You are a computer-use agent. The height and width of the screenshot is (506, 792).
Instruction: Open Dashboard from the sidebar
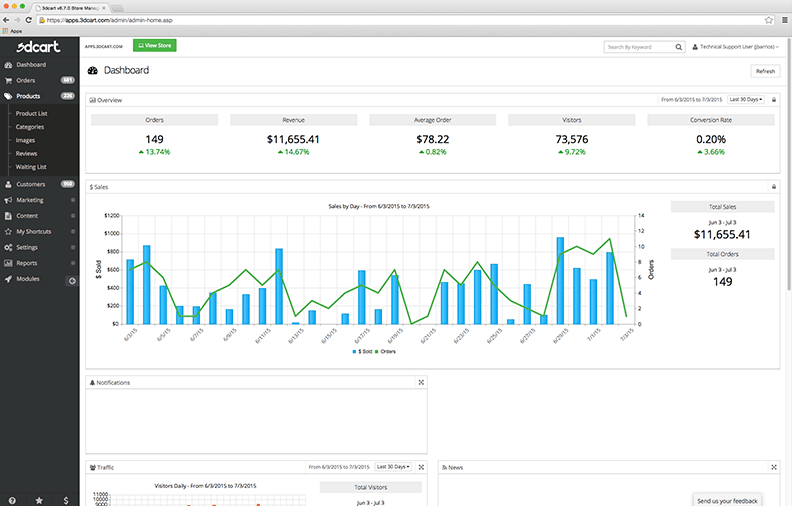coord(31,65)
